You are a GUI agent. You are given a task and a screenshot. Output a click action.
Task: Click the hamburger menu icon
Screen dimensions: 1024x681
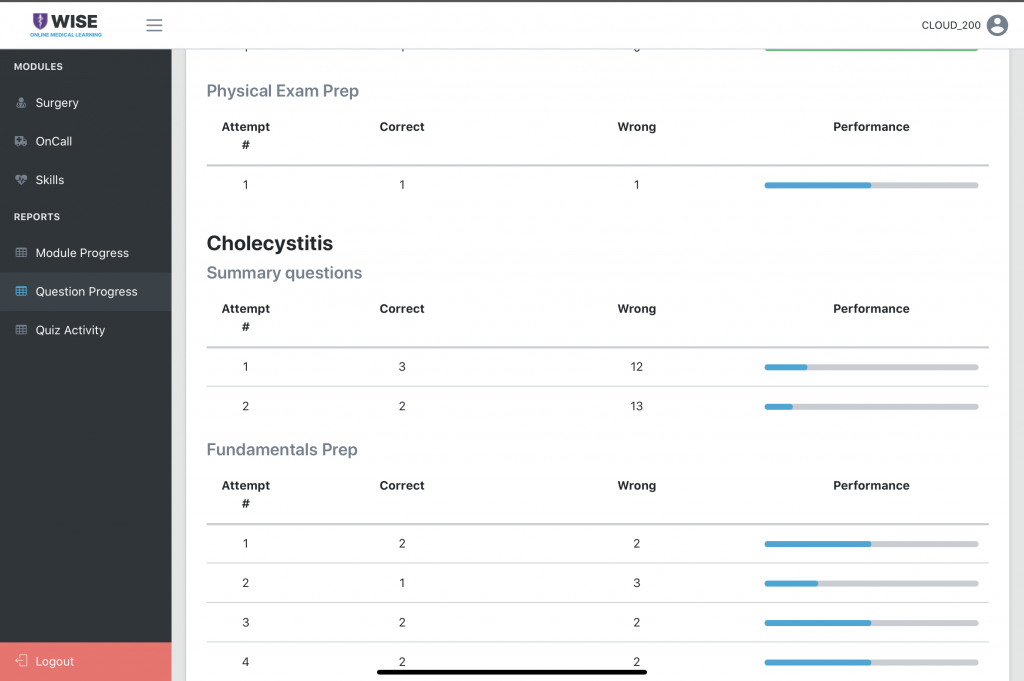[x=154, y=25]
